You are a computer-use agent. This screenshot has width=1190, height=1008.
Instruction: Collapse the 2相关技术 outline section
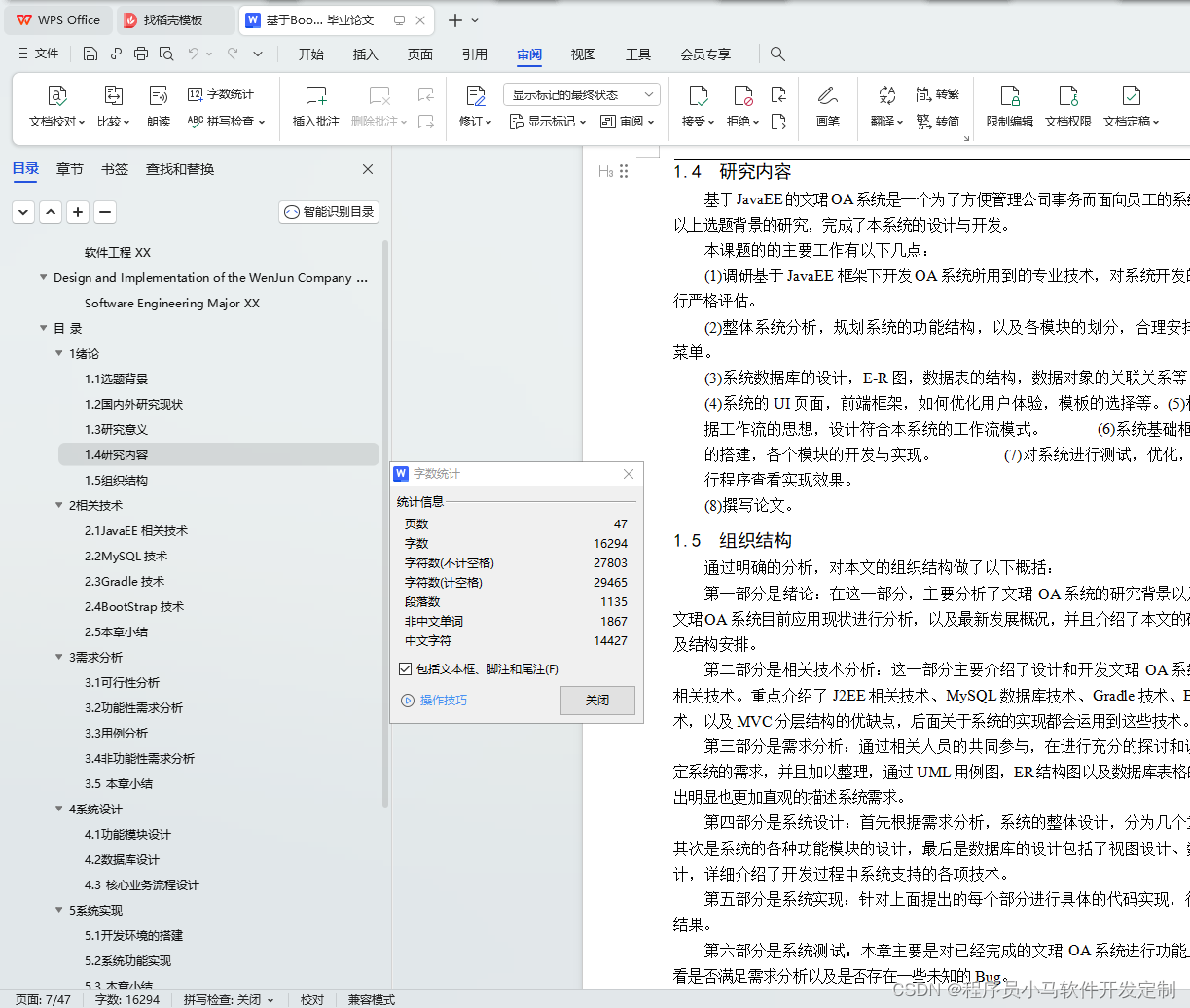coord(59,505)
